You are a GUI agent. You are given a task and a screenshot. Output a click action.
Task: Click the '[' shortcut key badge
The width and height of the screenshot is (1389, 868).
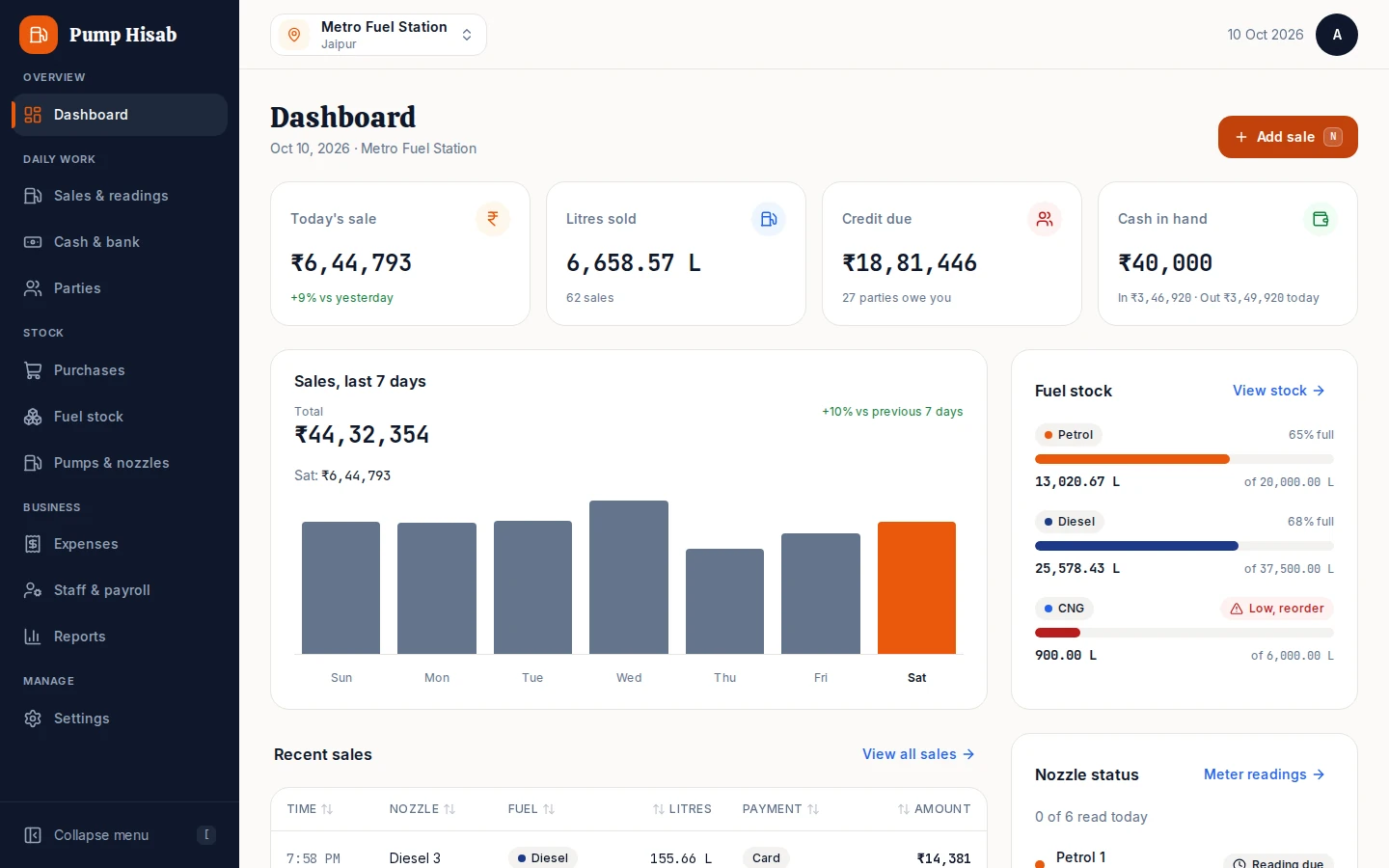coord(206,835)
